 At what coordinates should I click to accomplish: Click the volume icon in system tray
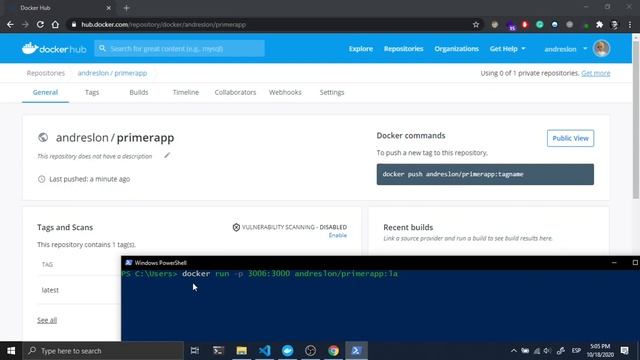[547, 351]
